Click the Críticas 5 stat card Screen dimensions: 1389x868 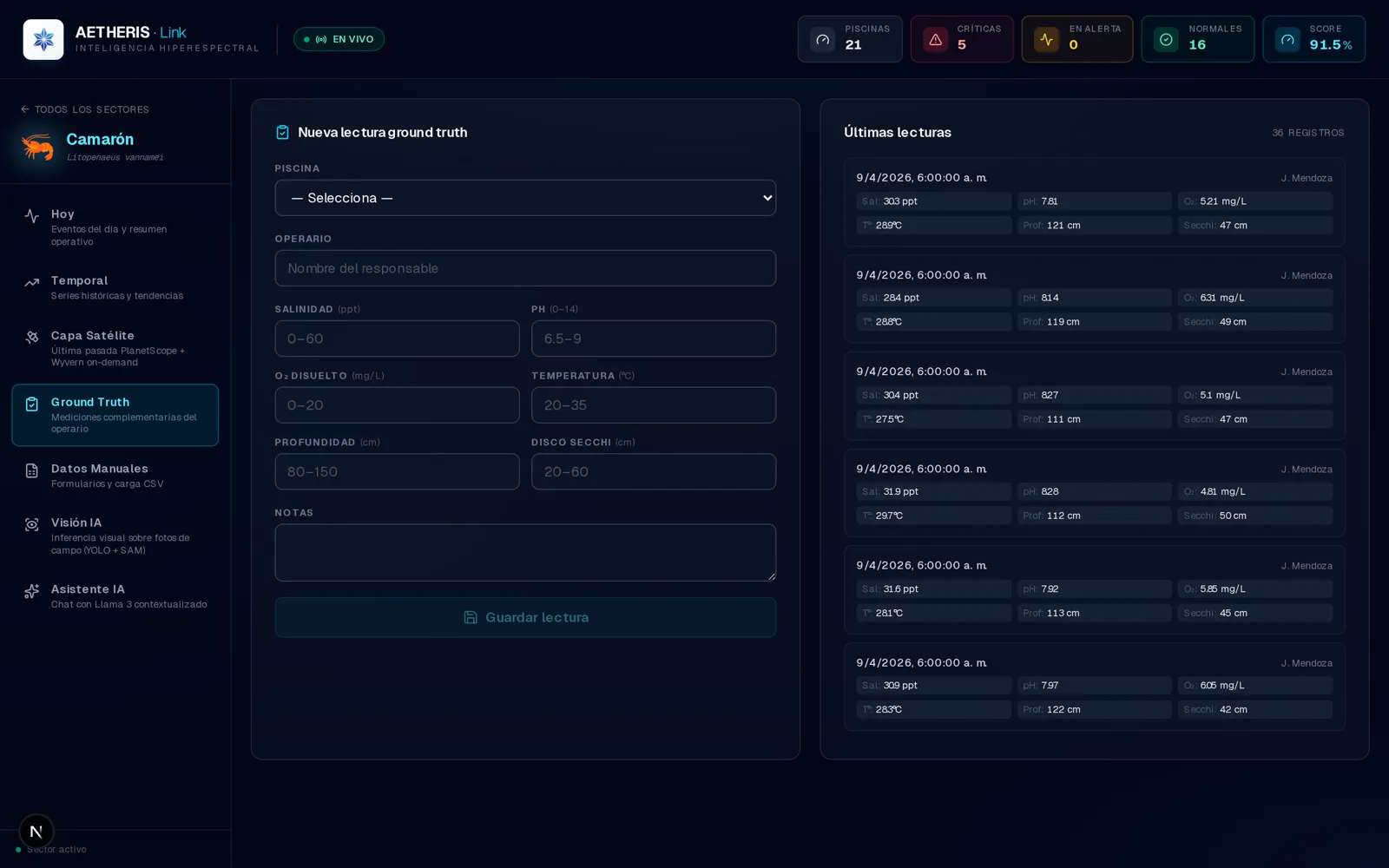coord(962,39)
